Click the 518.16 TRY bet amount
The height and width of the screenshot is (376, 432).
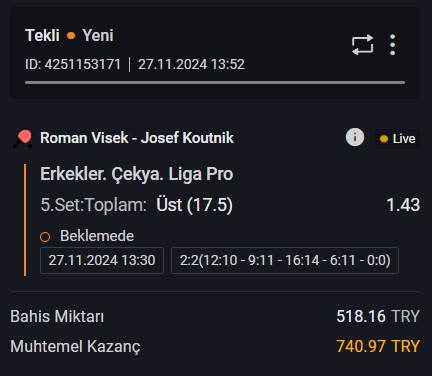point(378,316)
